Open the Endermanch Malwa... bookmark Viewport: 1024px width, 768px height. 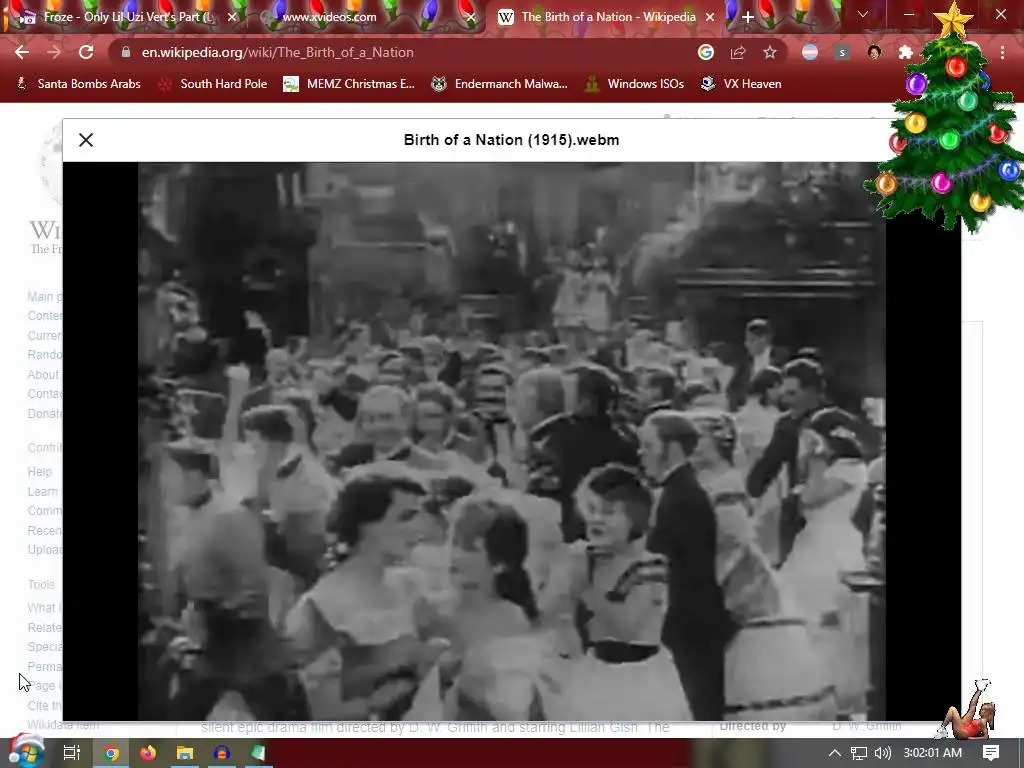(499, 84)
